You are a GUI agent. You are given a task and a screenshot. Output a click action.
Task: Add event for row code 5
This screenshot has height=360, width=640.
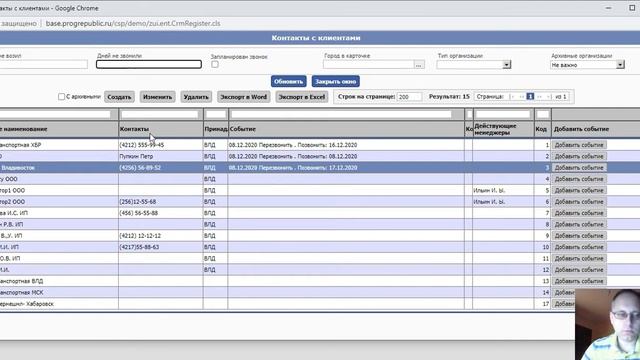(579, 190)
